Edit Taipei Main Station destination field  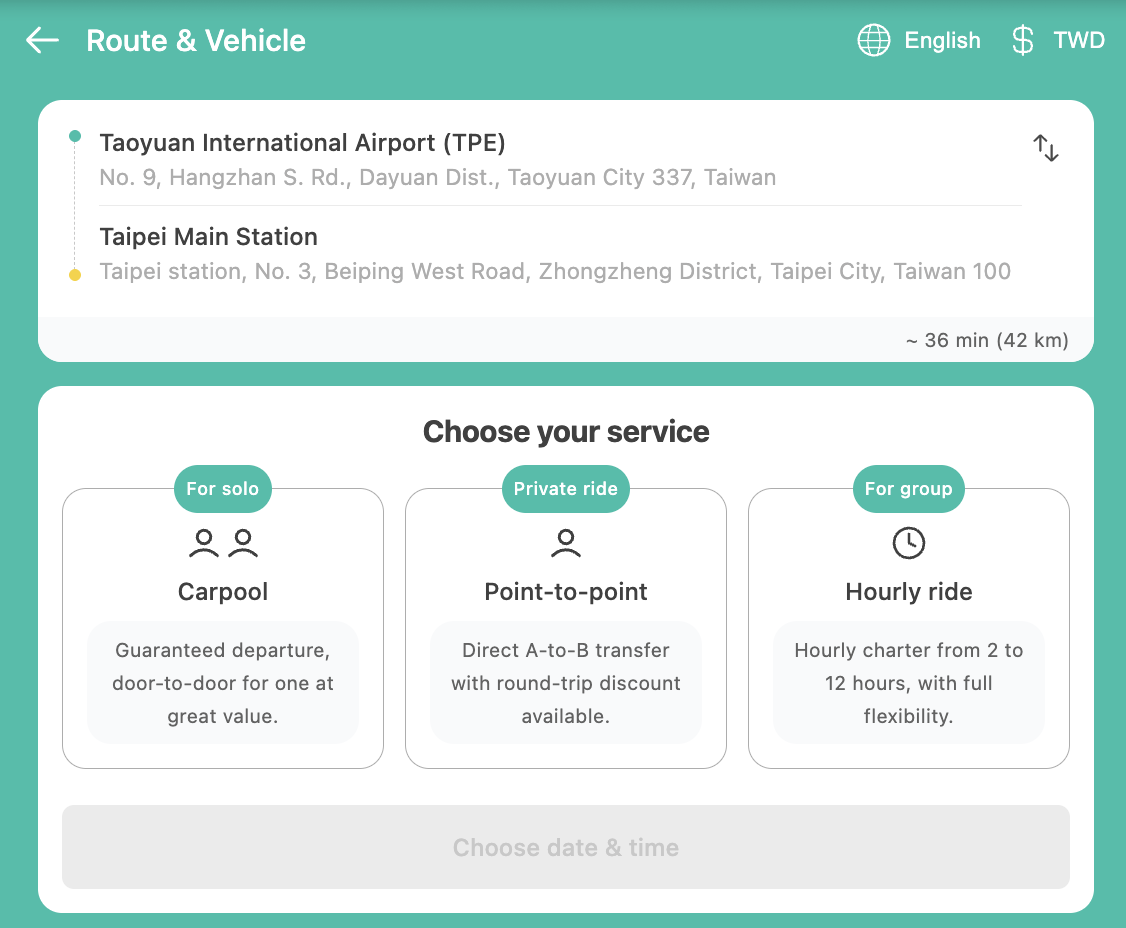point(555,254)
